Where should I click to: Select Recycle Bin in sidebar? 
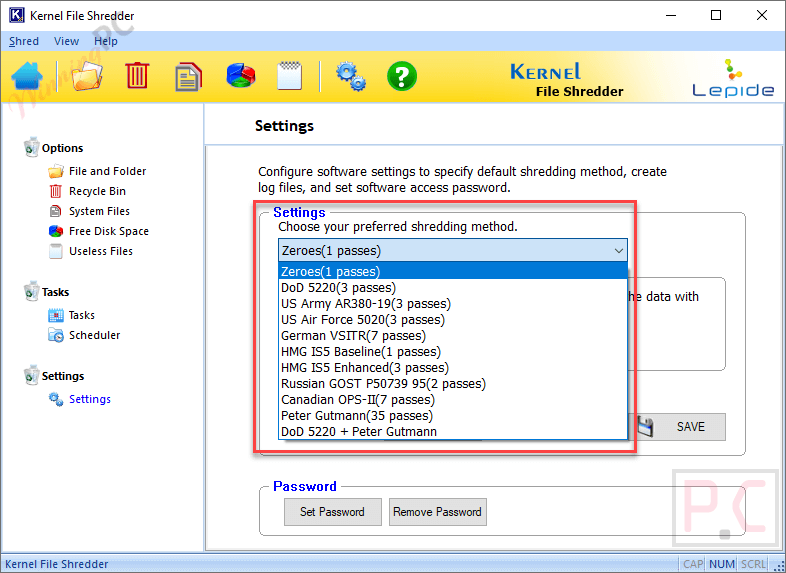click(97, 192)
